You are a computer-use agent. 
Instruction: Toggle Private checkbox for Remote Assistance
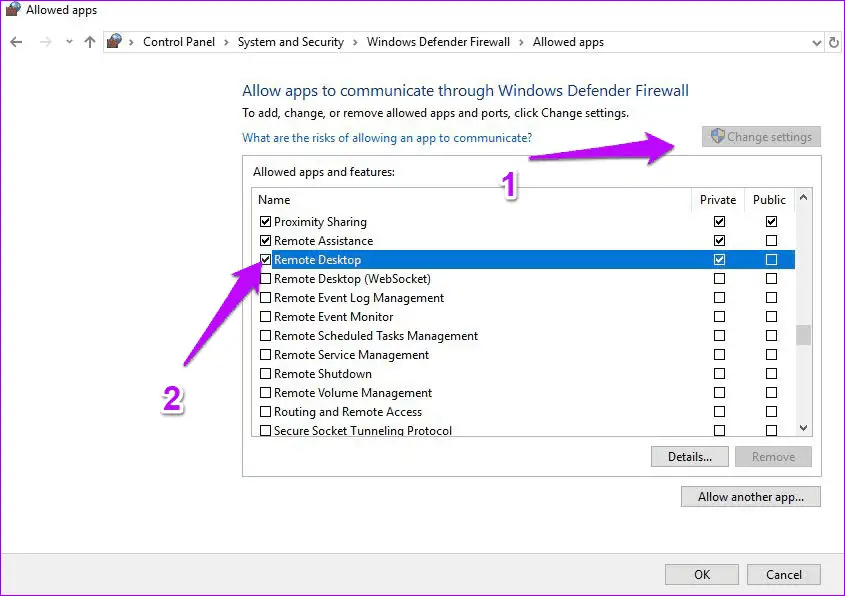719,240
